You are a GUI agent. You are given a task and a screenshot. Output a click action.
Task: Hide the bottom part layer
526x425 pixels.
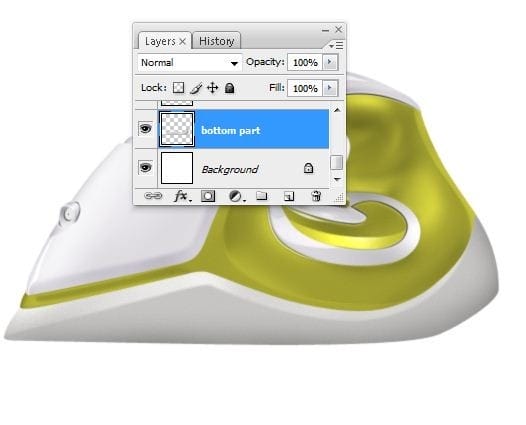[x=145, y=128]
